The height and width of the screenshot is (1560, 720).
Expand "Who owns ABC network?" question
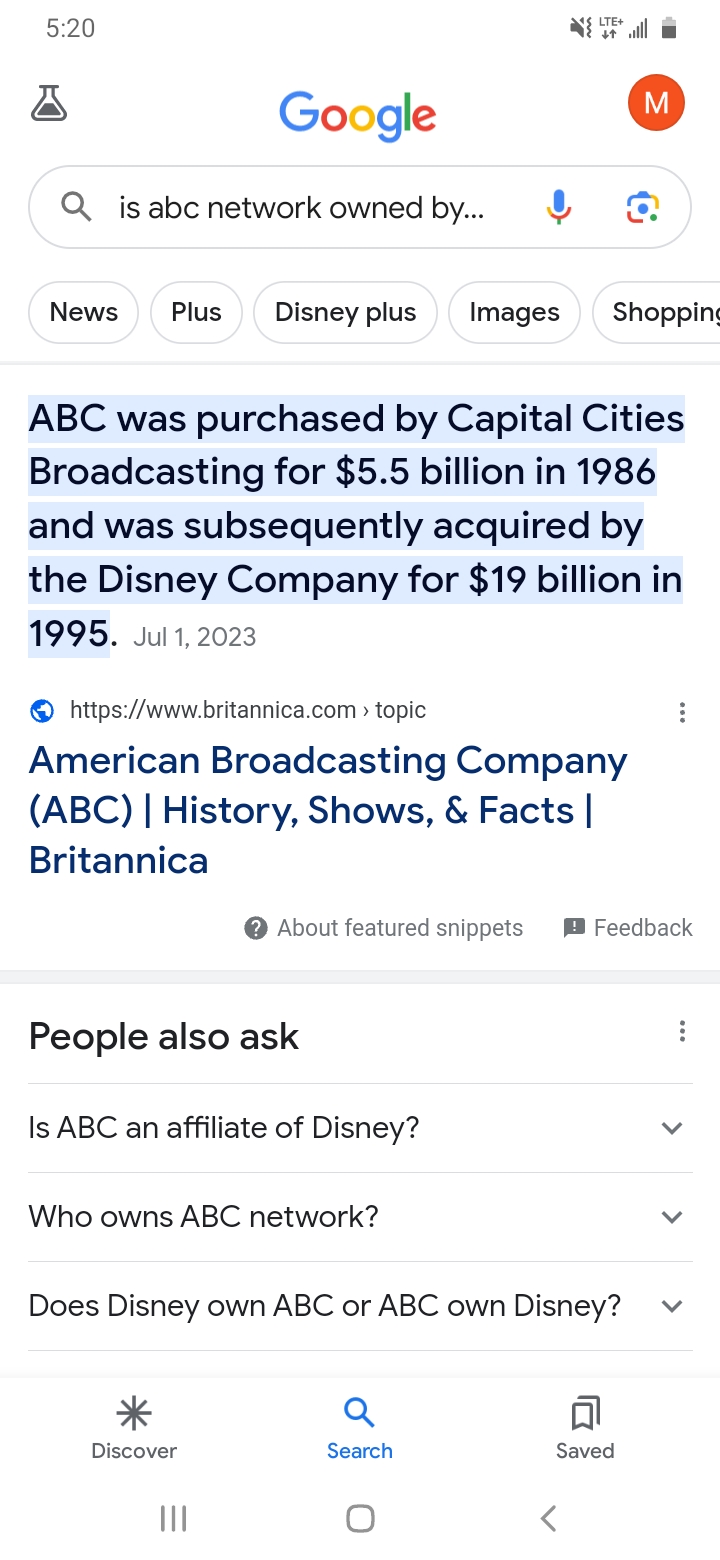pyautogui.click(x=360, y=1217)
